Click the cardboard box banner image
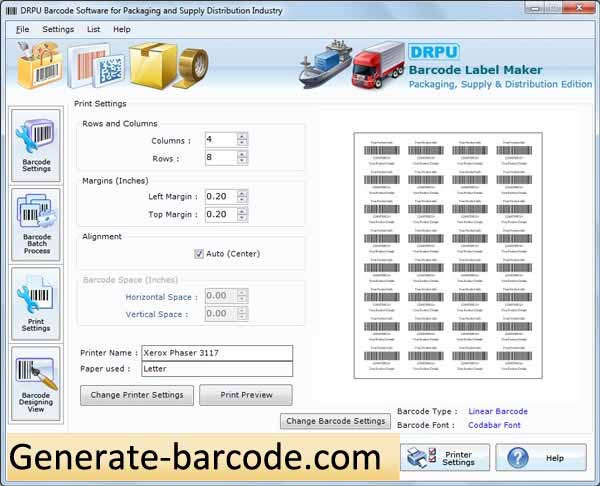 [154, 65]
